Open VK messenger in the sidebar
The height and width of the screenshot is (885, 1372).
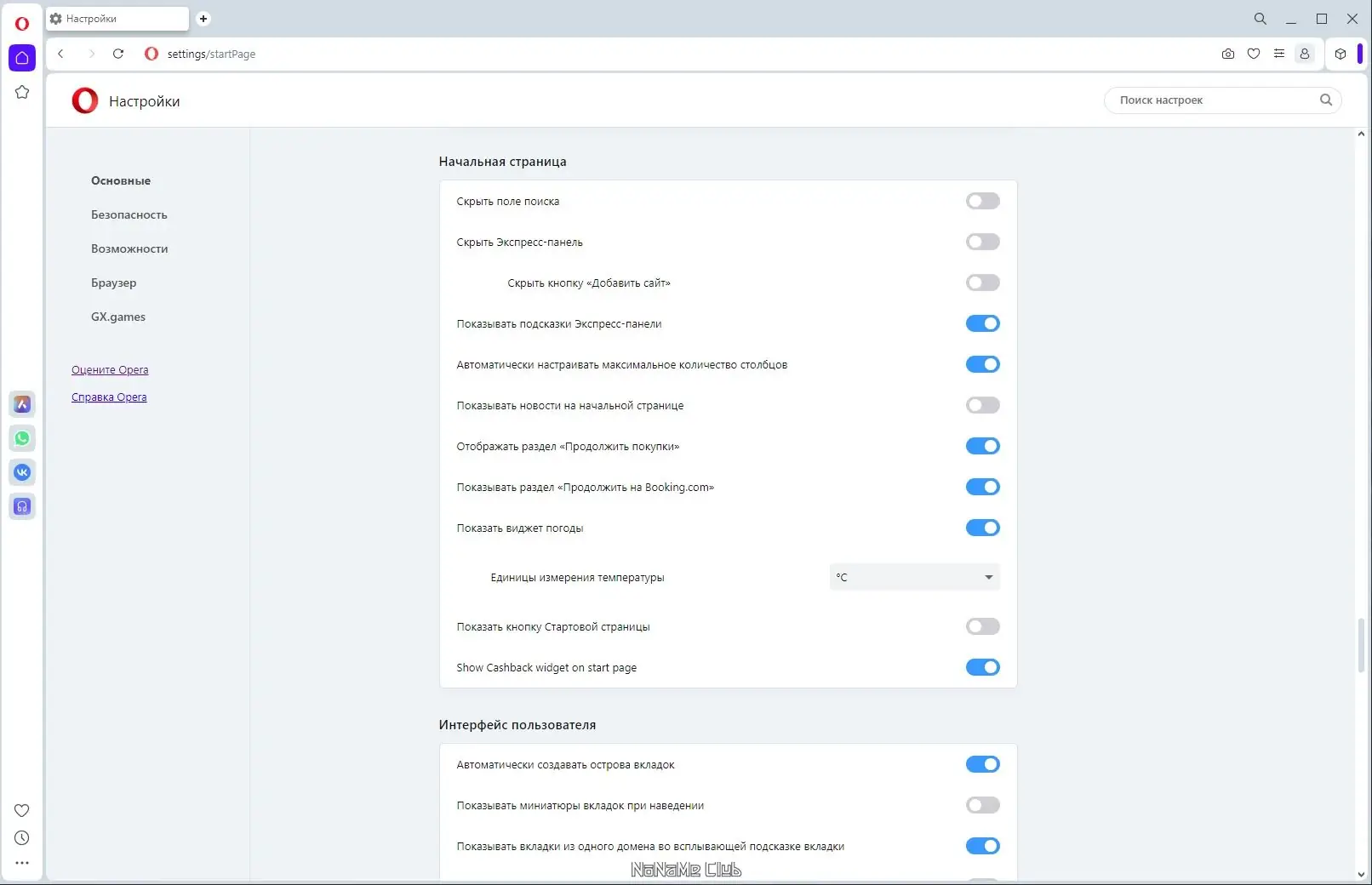pyautogui.click(x=22, y=472)
